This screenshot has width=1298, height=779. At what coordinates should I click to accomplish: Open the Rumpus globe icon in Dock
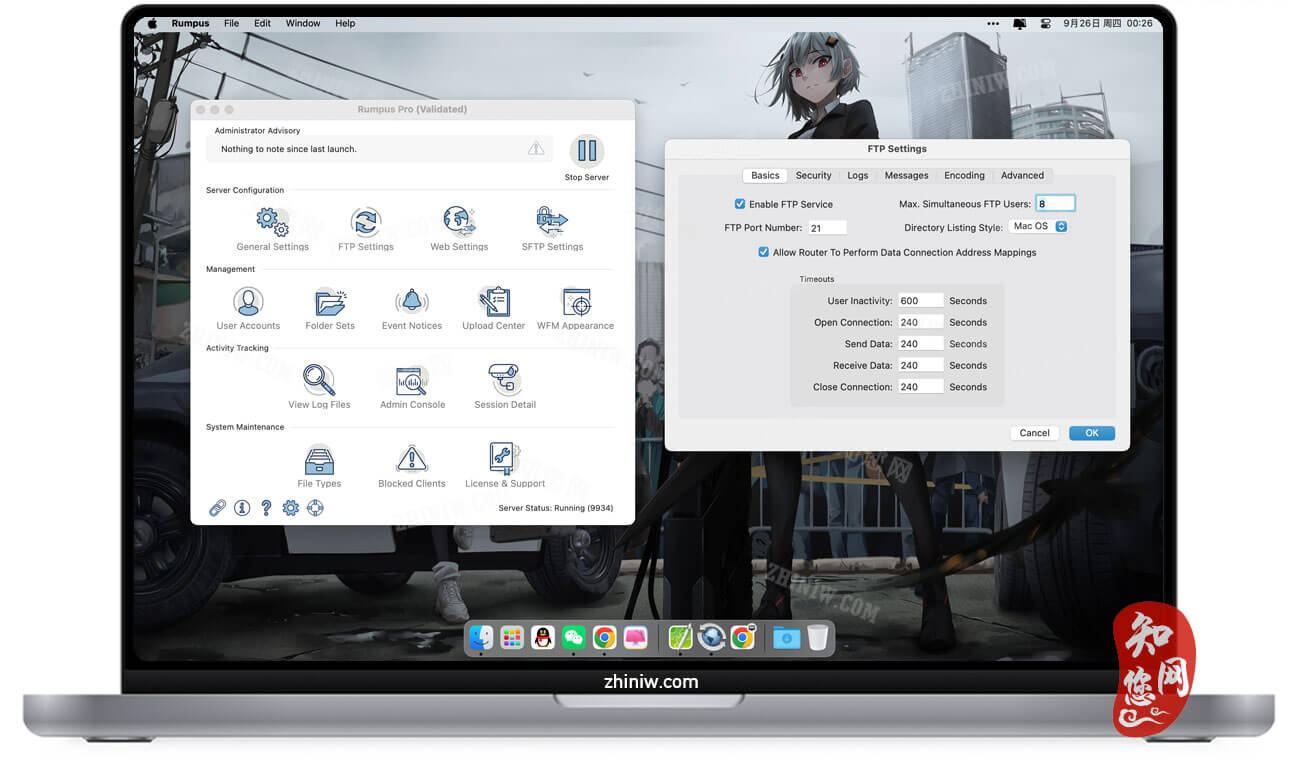pyautogui.click(x=711, y=637)
